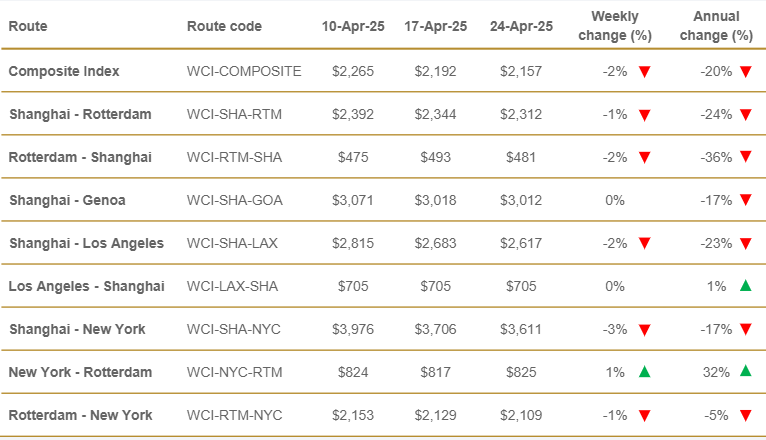This screenshot has height=440, width=766.
Task: Select the $3,976 Shanghai - New York value
Action: (x=353, y=329)
